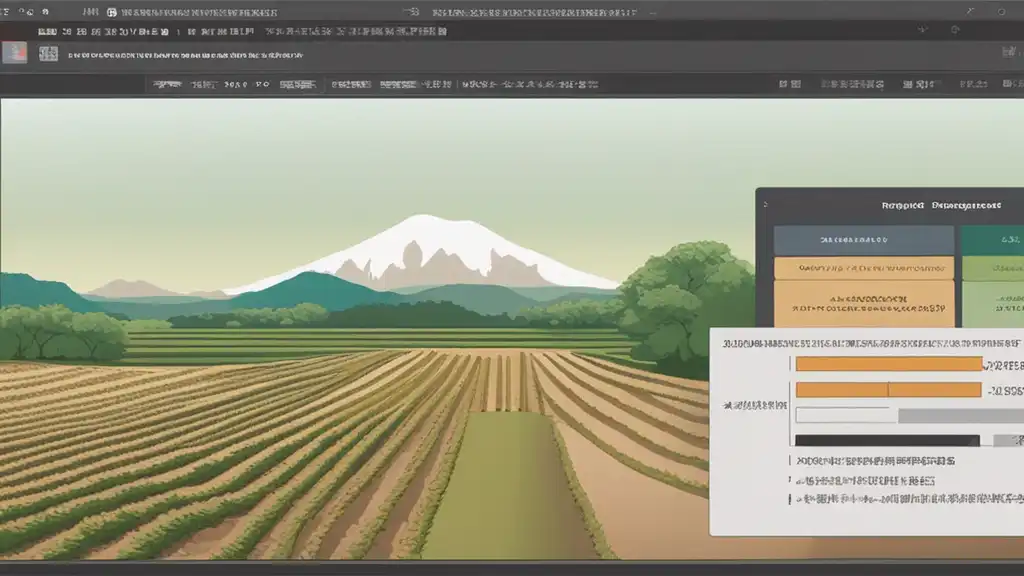Select the first bulleted text line under the bars

coord(870,462)
